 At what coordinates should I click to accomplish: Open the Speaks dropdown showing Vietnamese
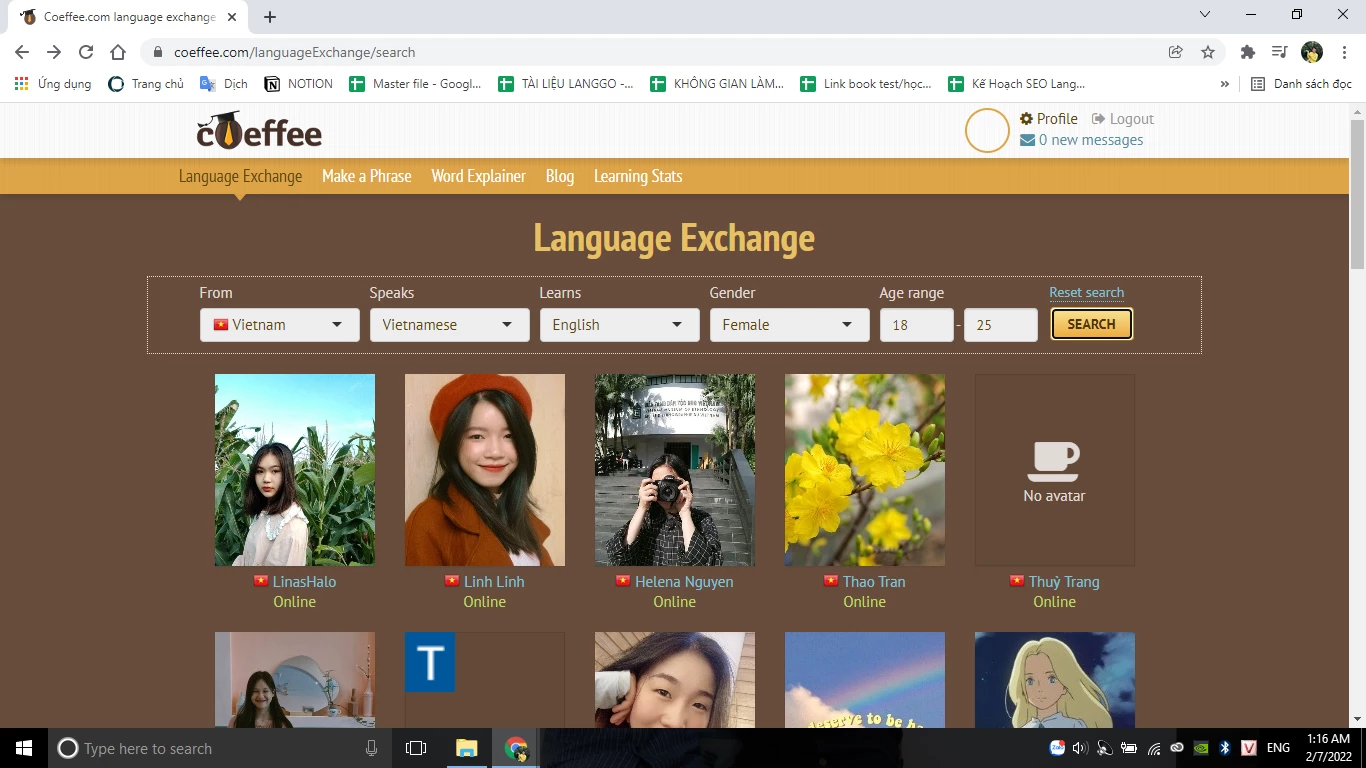point(450,325)
